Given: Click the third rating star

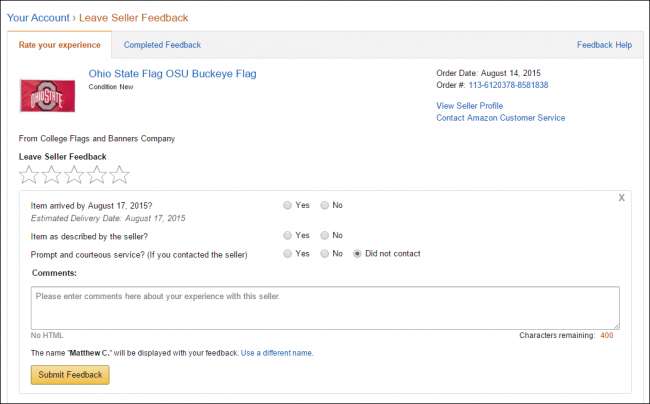Looking at the screenshot, I should point(74,175).
